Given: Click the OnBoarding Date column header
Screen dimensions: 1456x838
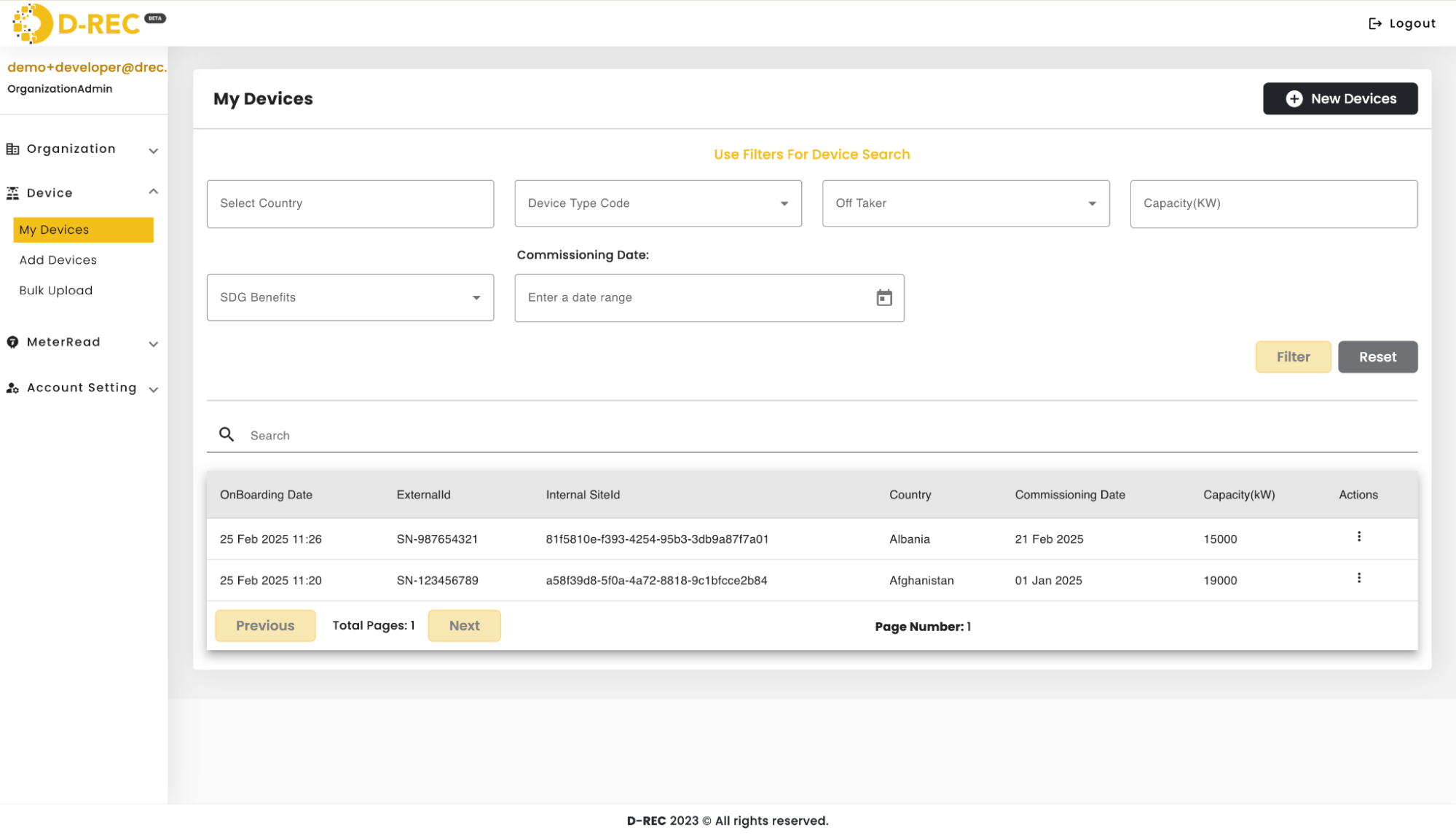Looking at the screenshot, I should click(x=266, y=495).
